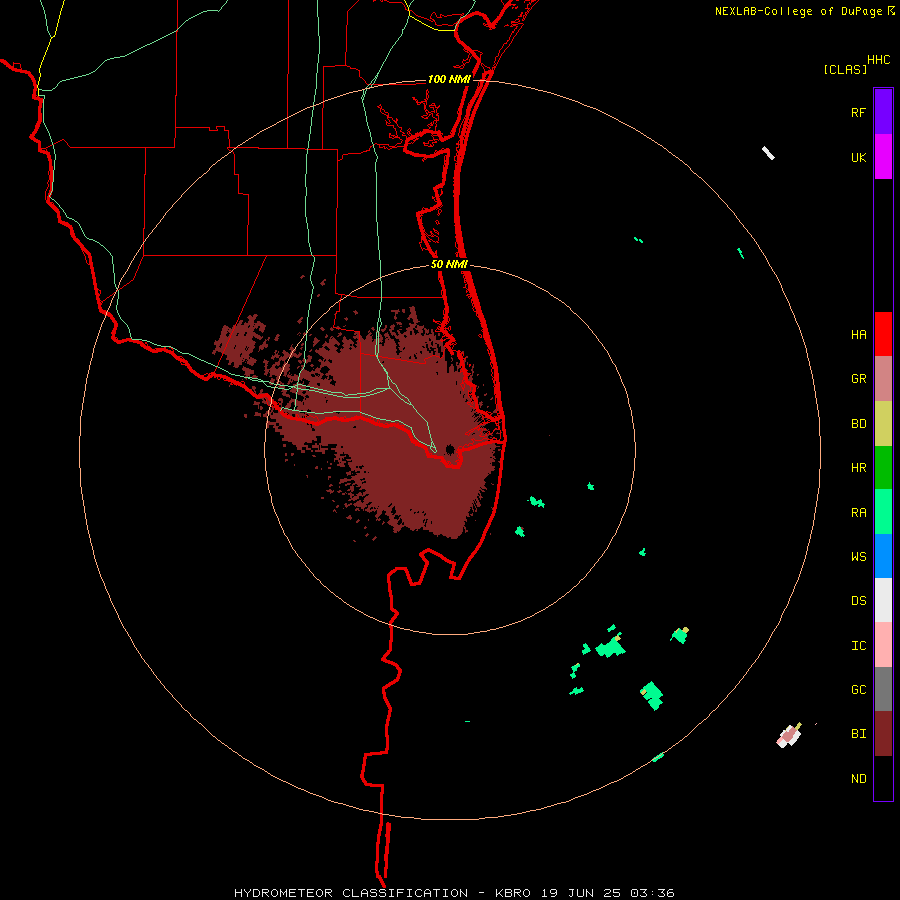Pick the RA rain legend swatch
The width and height of the screenshot is (900, 900).
pos(883,512)
